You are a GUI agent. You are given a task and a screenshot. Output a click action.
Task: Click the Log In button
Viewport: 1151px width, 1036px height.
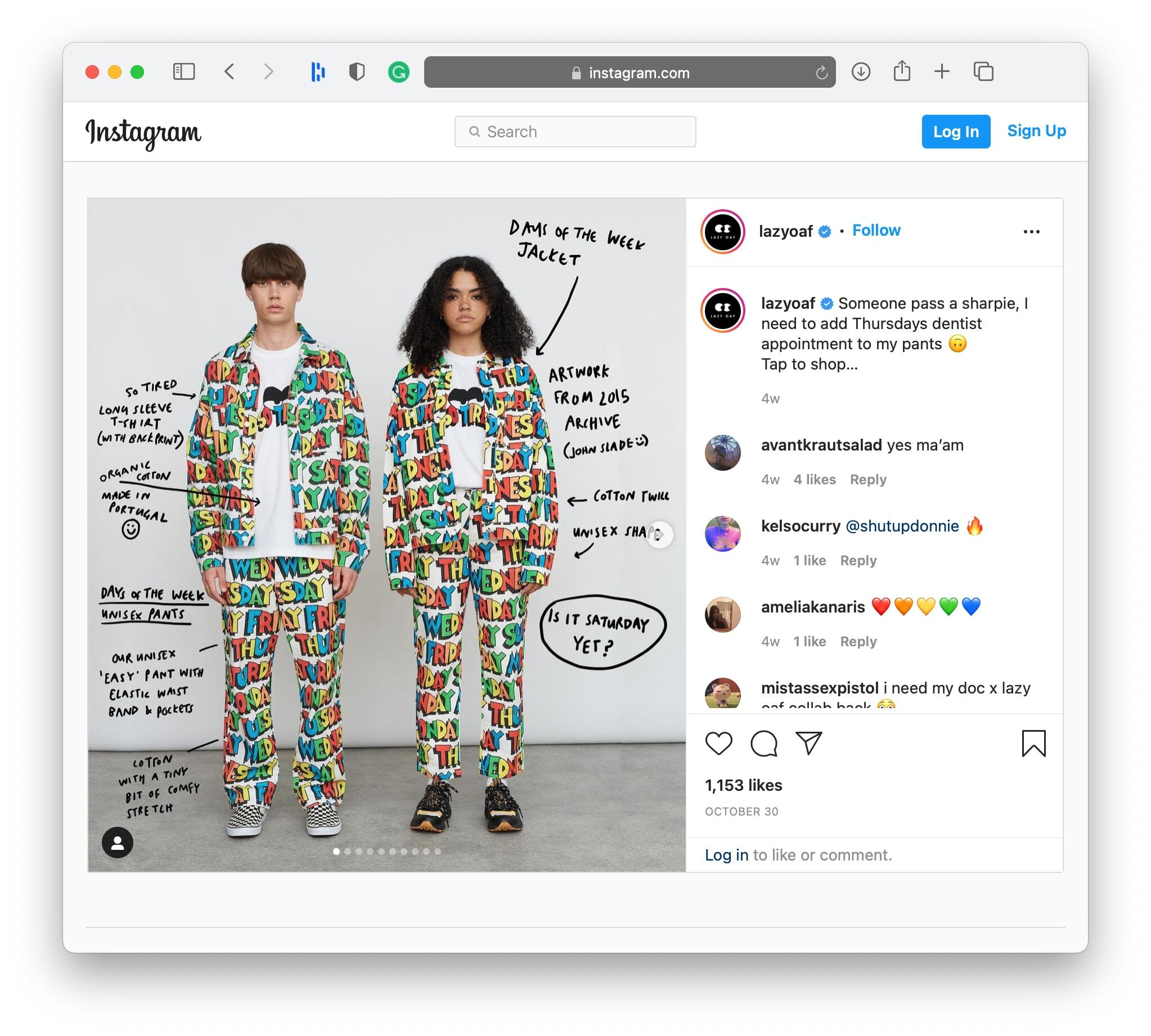click(954, 131)
